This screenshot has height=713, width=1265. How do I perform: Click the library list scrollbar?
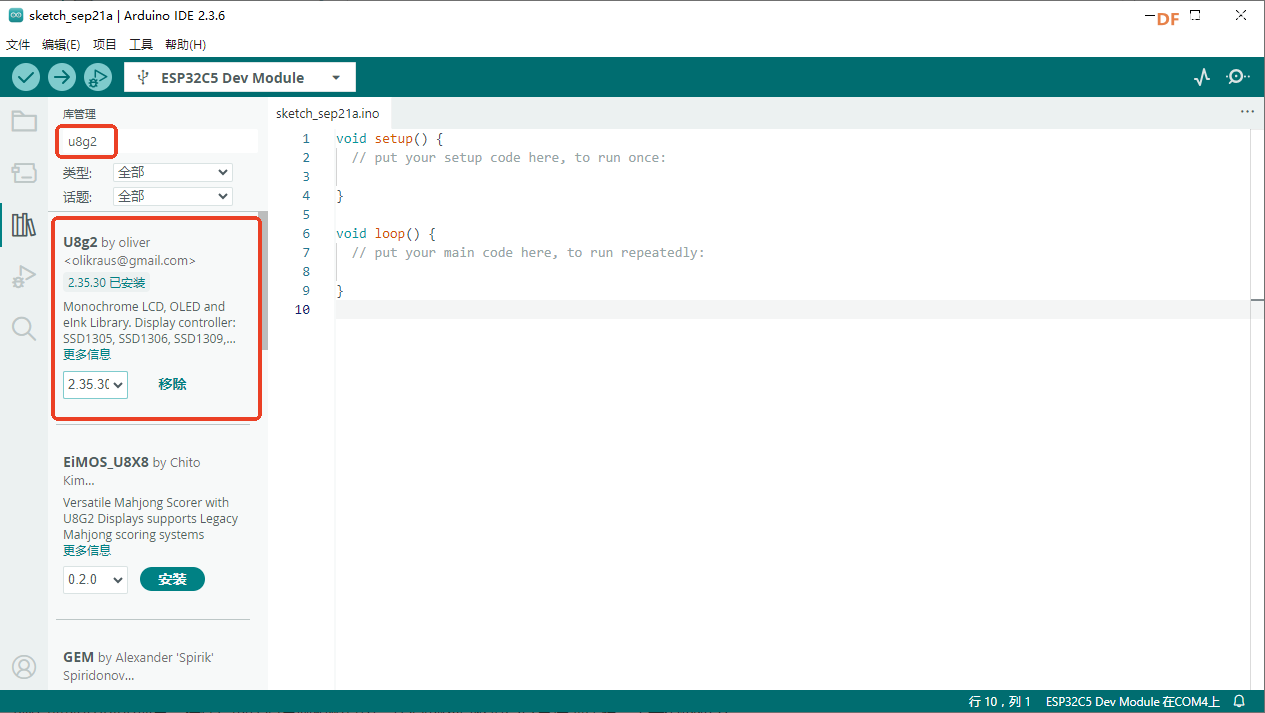coord(263,280)
